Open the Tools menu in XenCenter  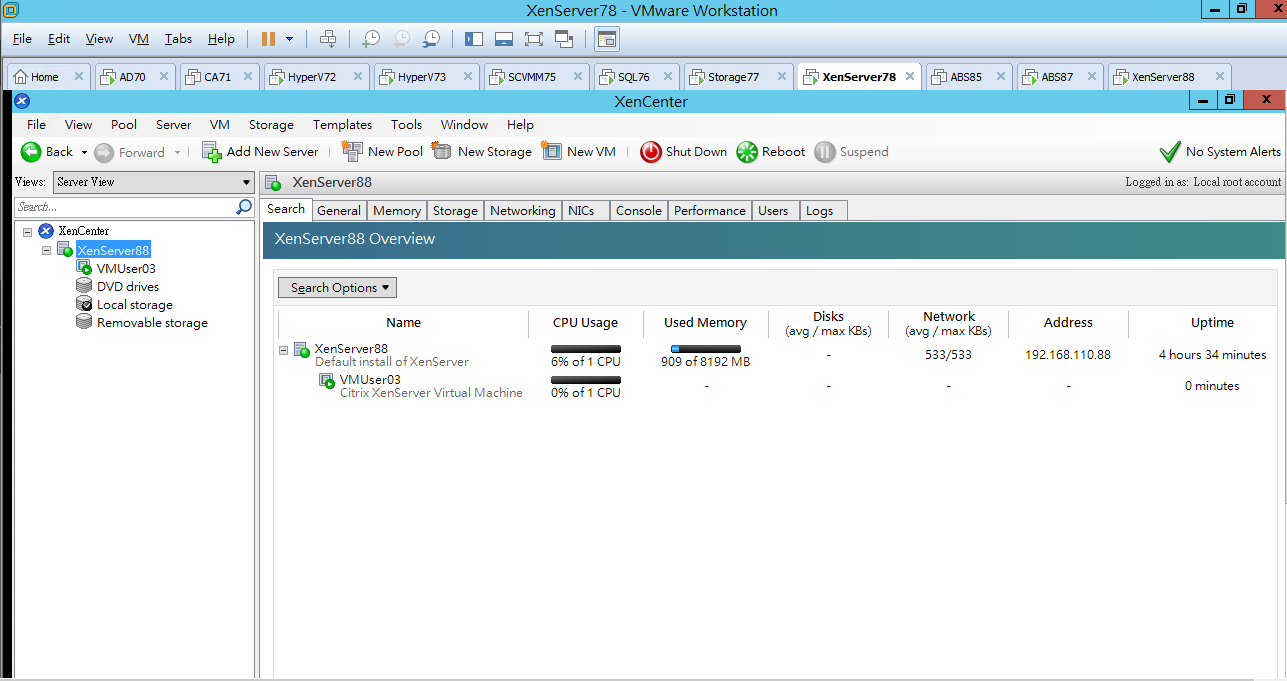coord(406,125)
